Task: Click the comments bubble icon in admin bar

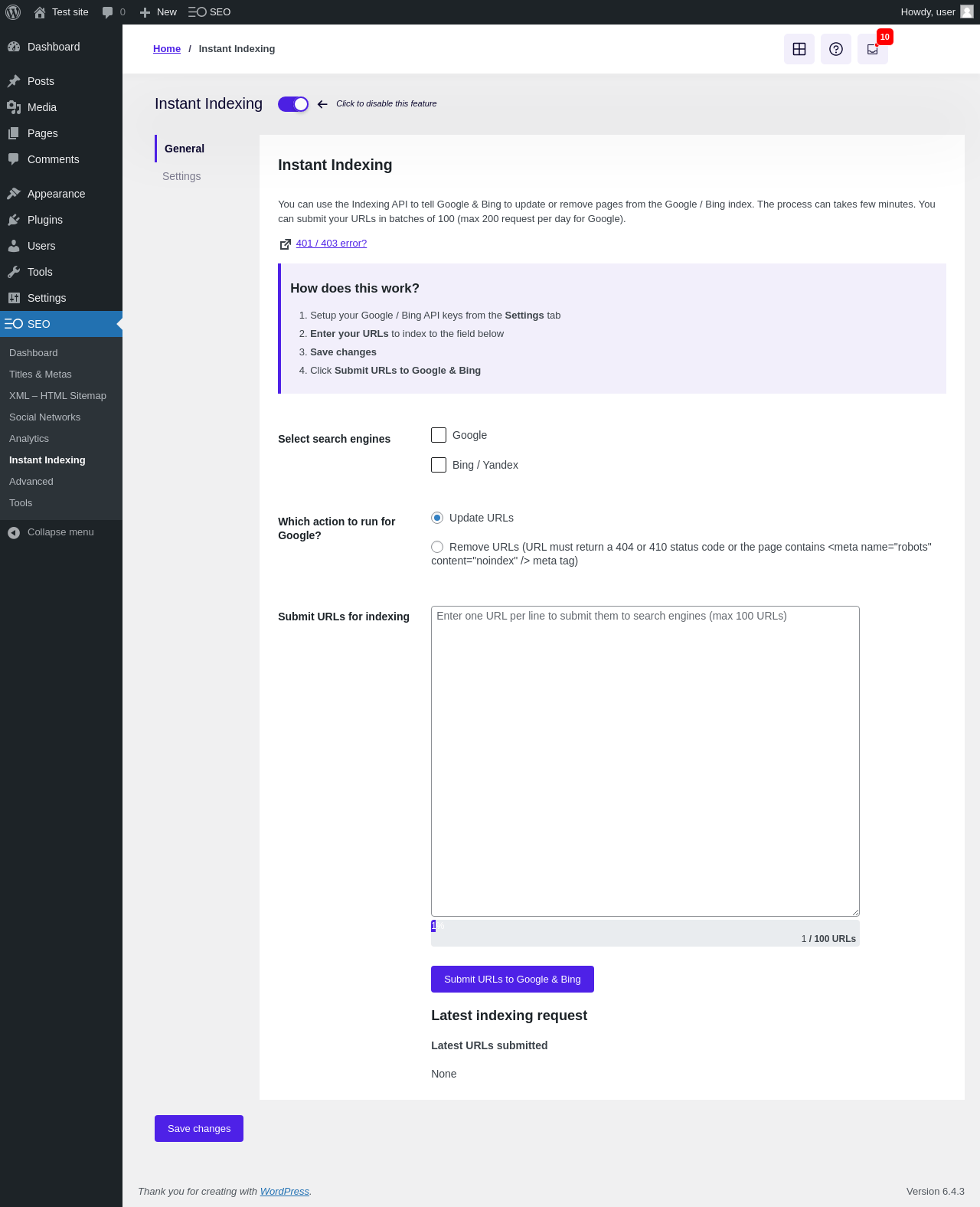Action: [x=107, y=12]
